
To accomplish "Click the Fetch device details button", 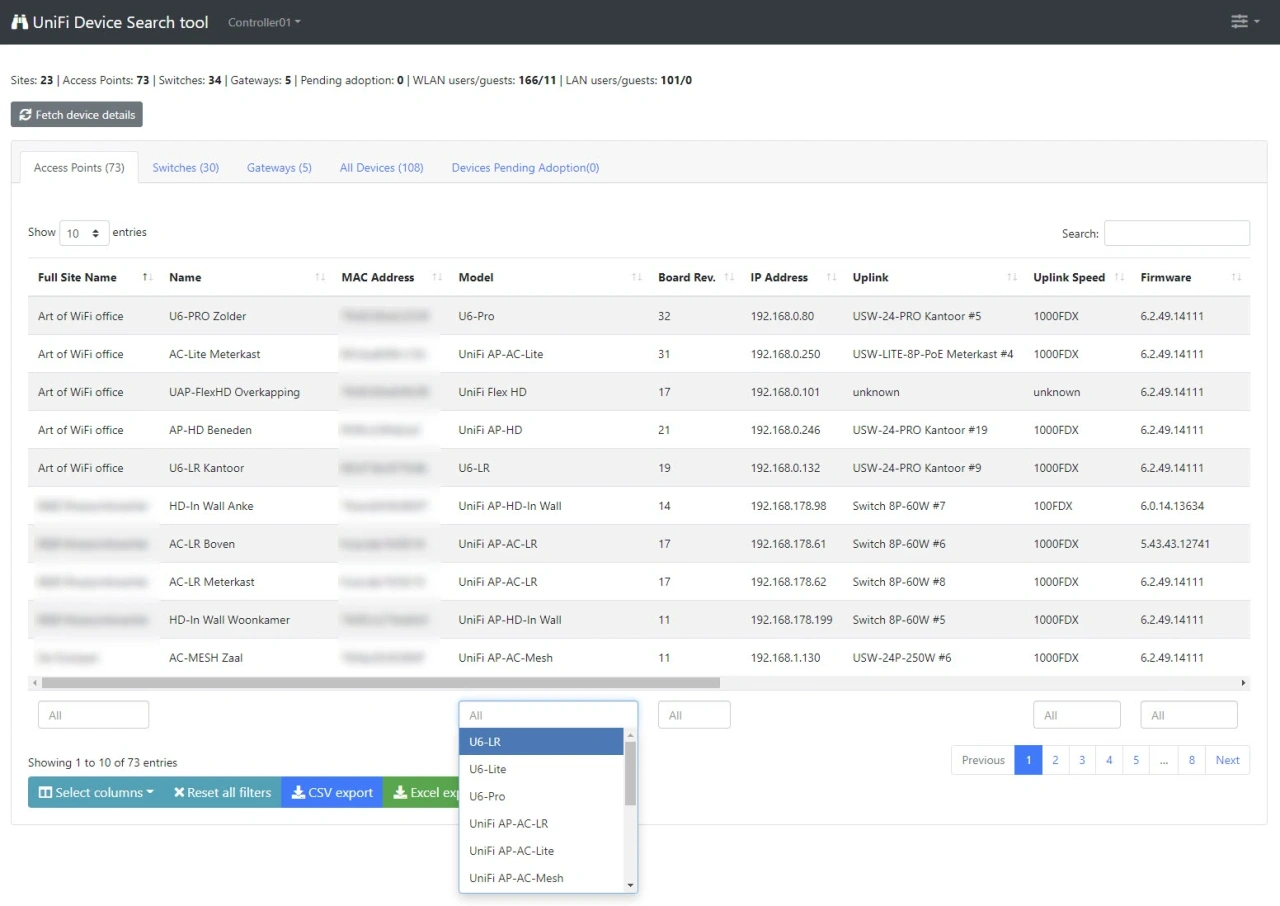I will [x=76, y=114].
